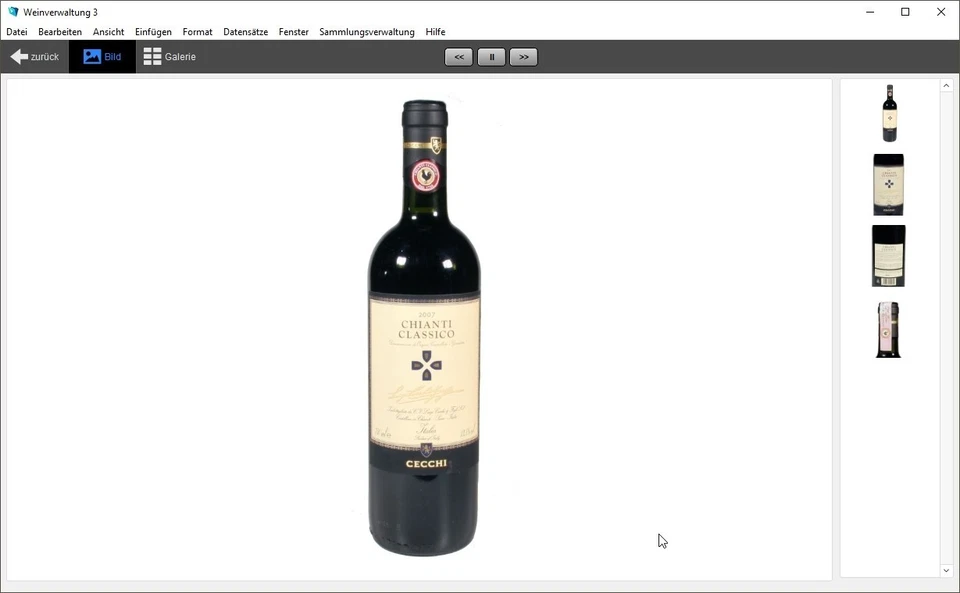Open the Datei menu

click(16, 31)
